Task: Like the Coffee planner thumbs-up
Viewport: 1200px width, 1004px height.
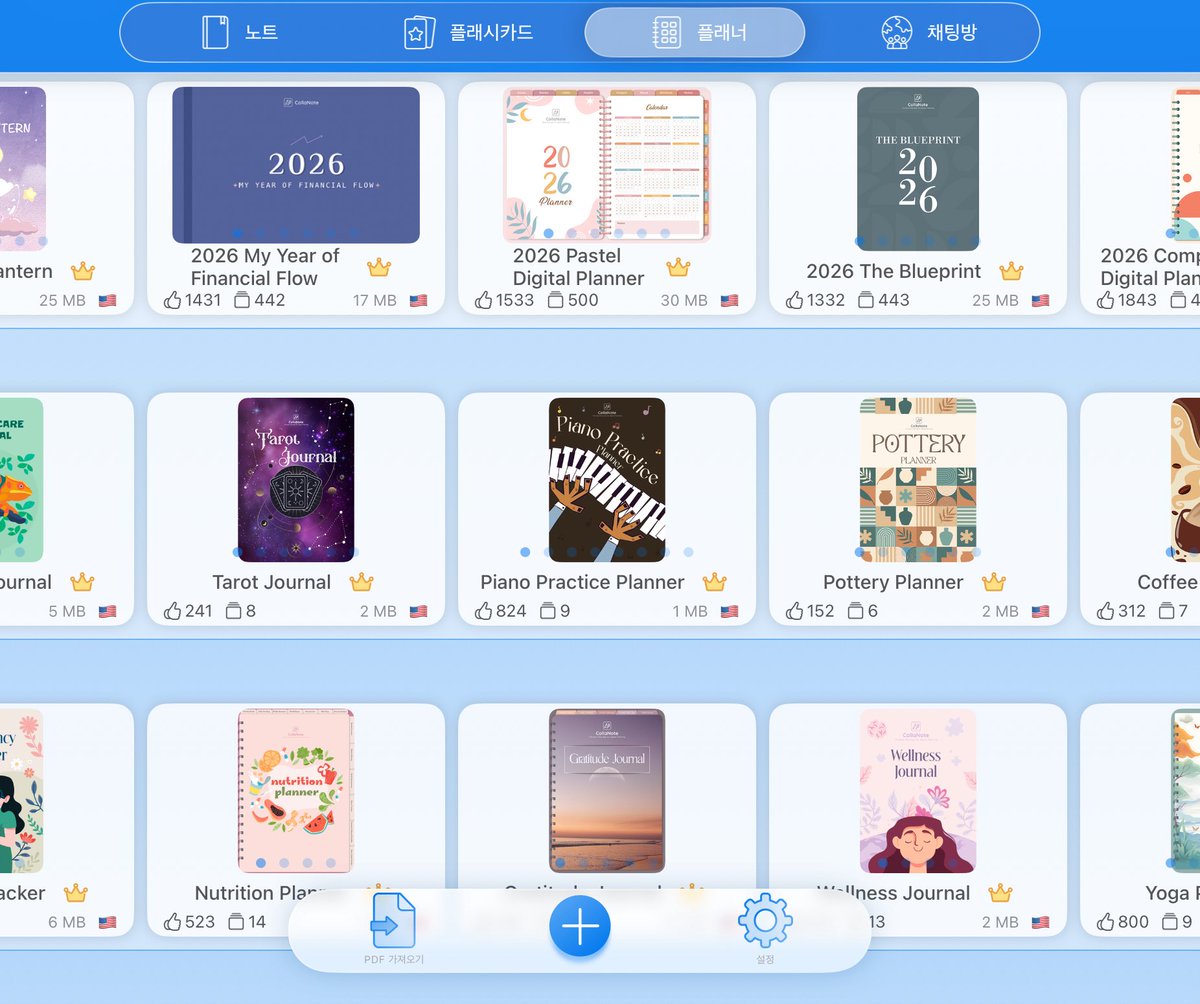Action: tap(1106, 610)
